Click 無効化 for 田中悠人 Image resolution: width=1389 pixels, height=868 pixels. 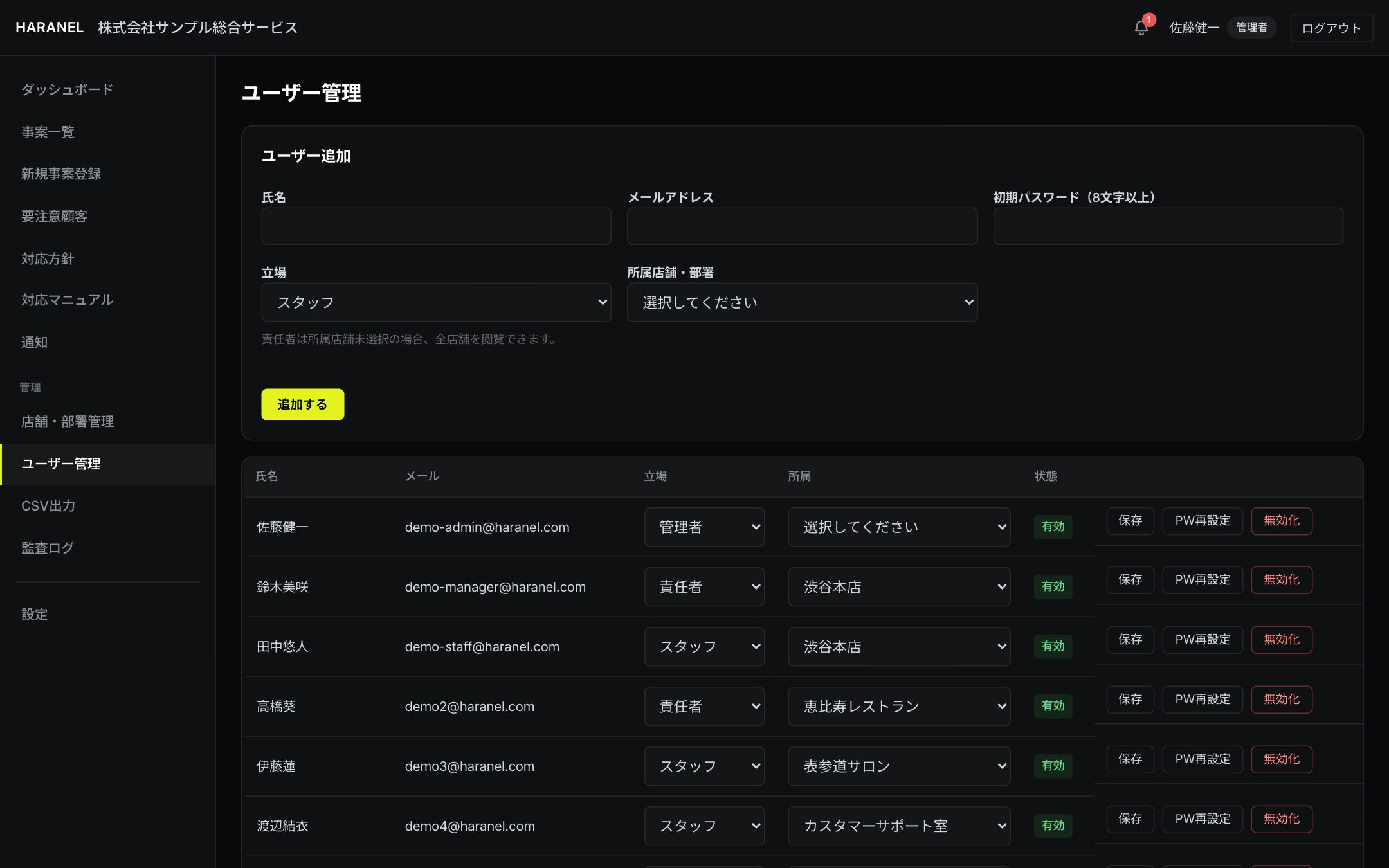(x=1282, y=640)
